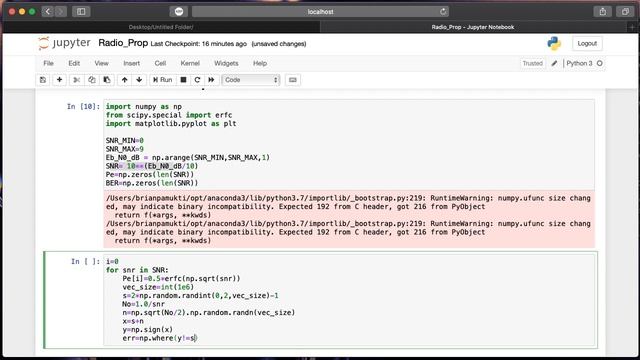Click the Trusted notebook indicator
Image resolution: width=640 pixels, height=360 pixels.
point(532,63)
